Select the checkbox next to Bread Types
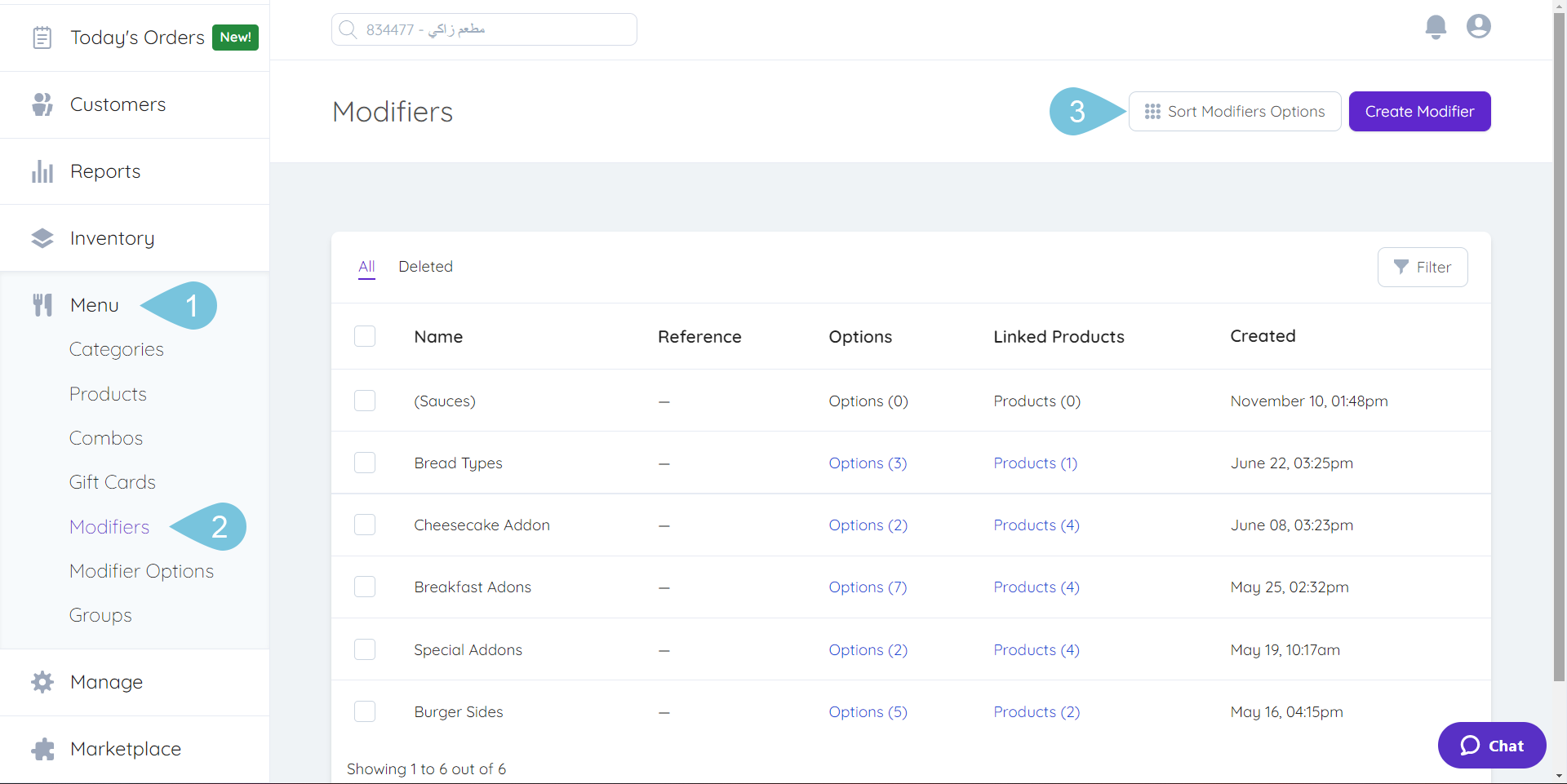This screenshot has width=1567, height=784. pyautogui.click(x=365, y=463)
